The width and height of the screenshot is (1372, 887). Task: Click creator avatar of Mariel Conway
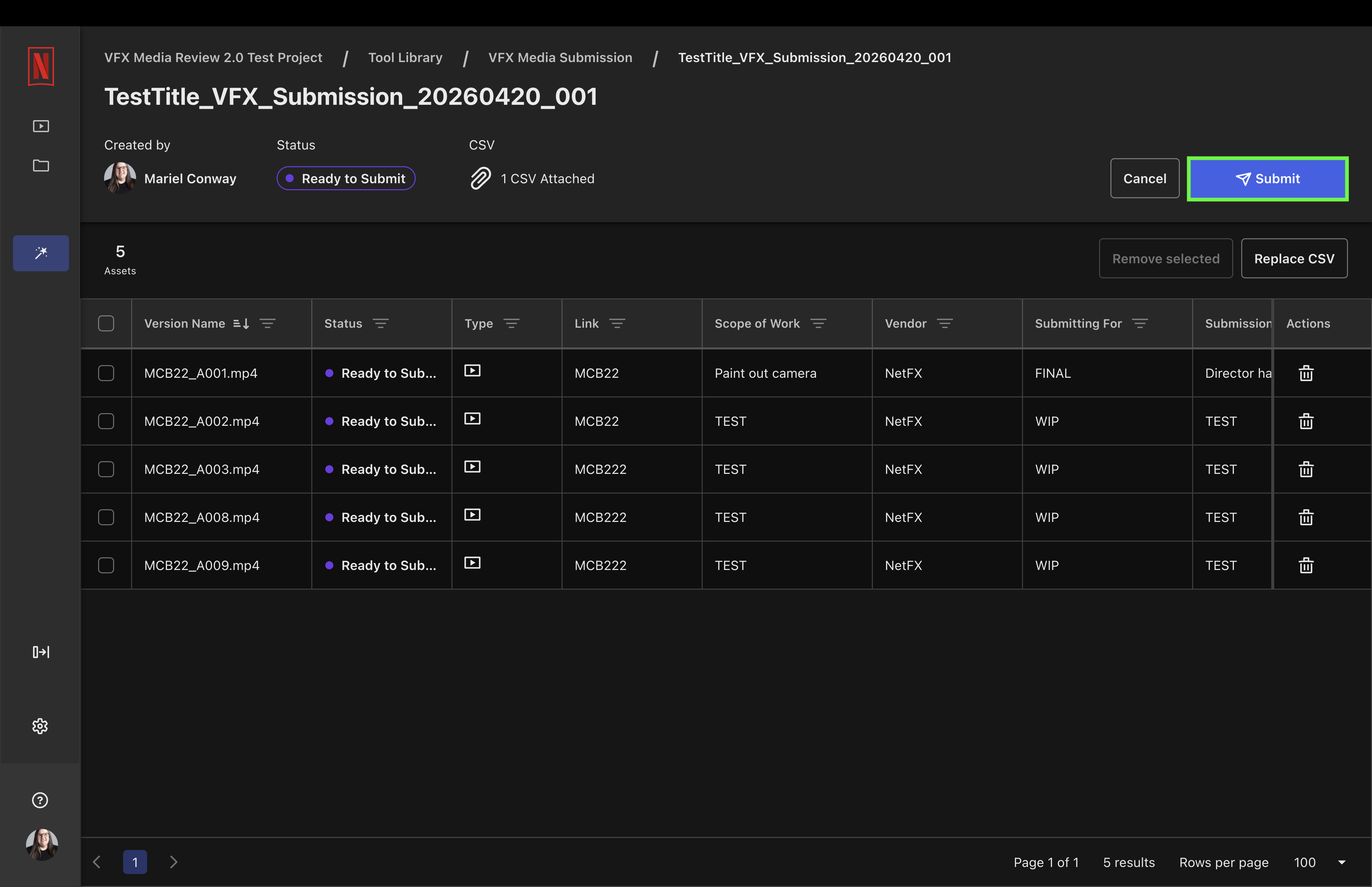pyautogui.click(x=120, y=178)
